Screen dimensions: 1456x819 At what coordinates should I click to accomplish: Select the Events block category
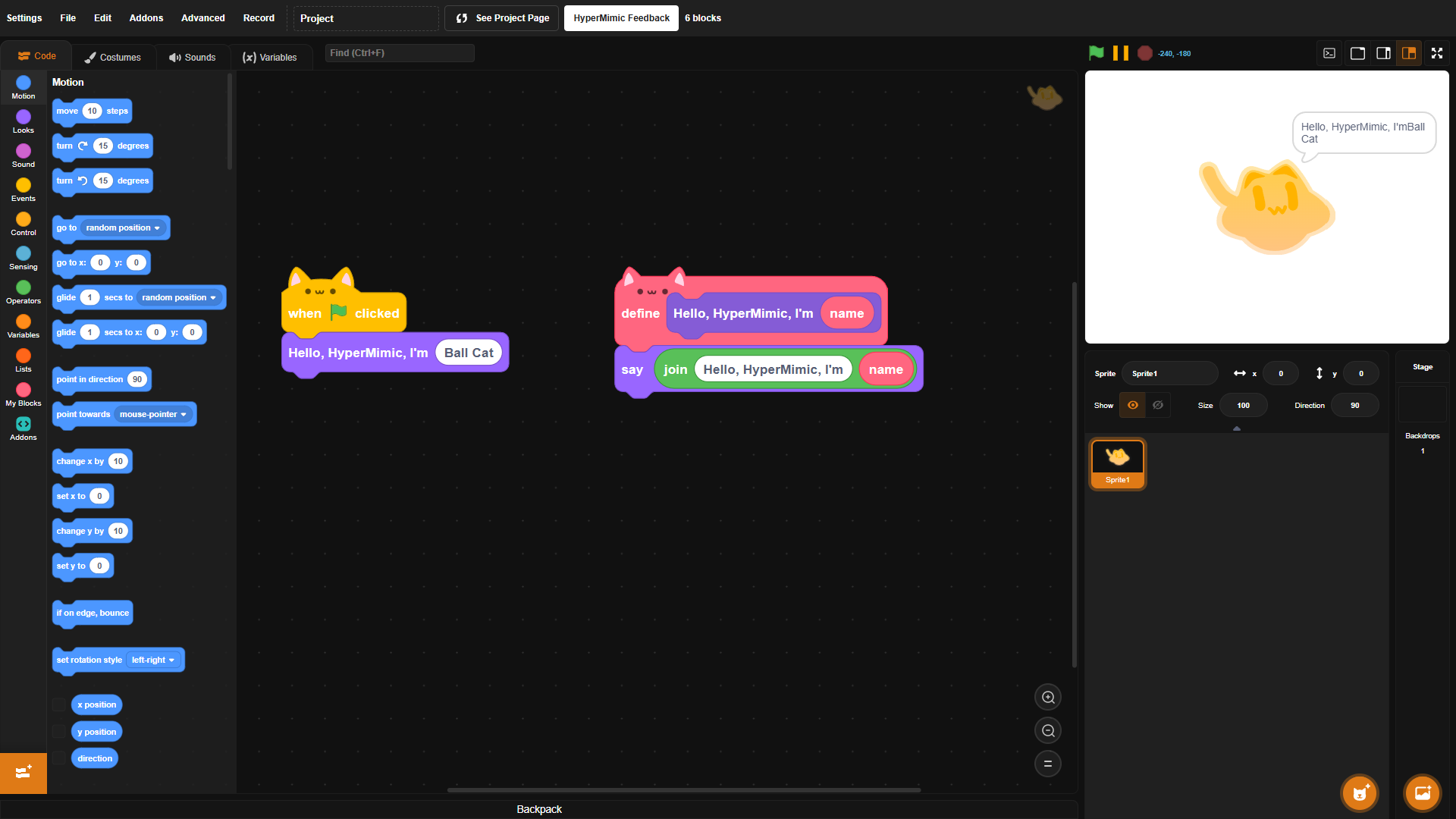coord(24,190)
